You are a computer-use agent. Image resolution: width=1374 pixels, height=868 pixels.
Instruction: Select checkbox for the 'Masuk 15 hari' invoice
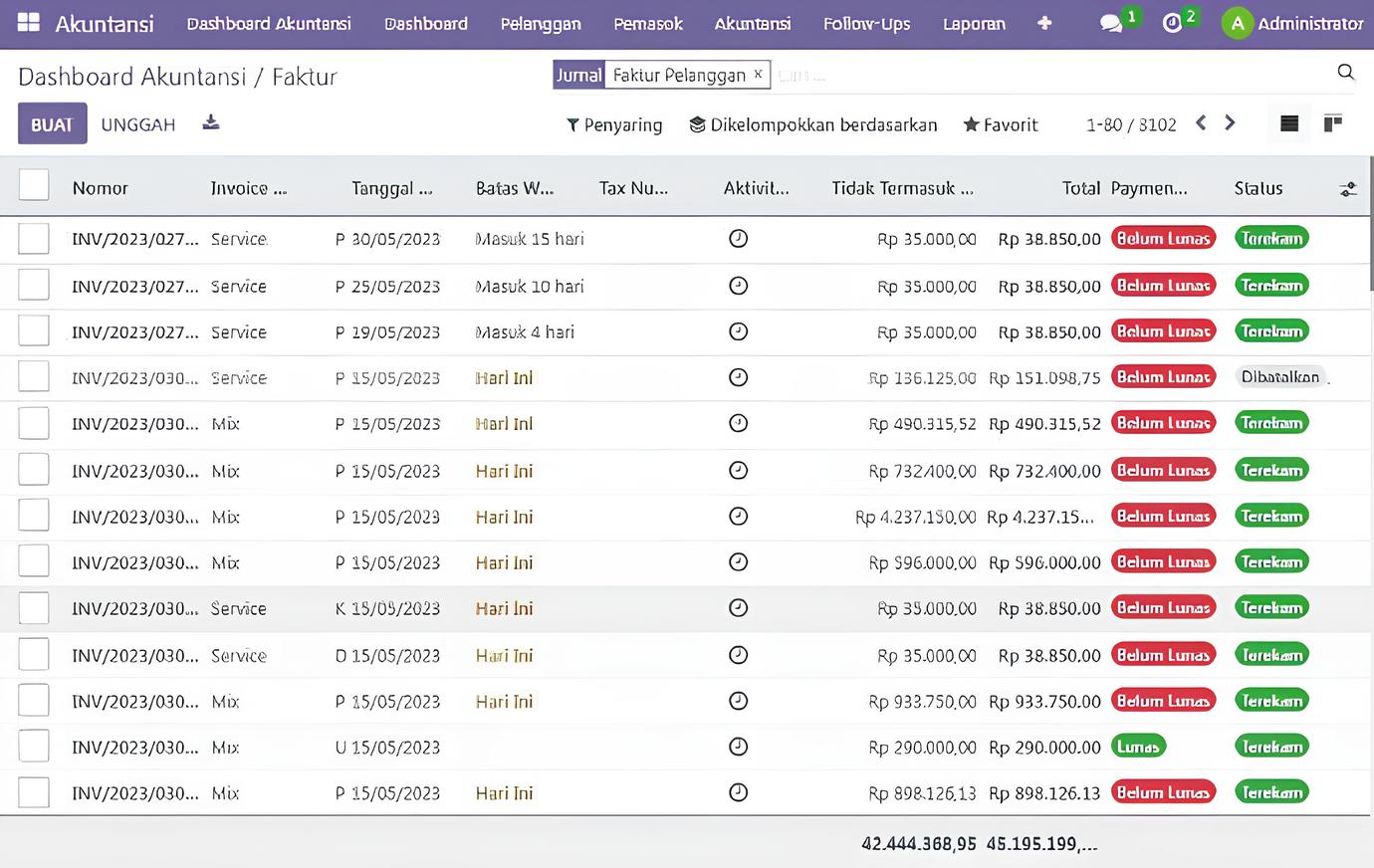(34, 239)
